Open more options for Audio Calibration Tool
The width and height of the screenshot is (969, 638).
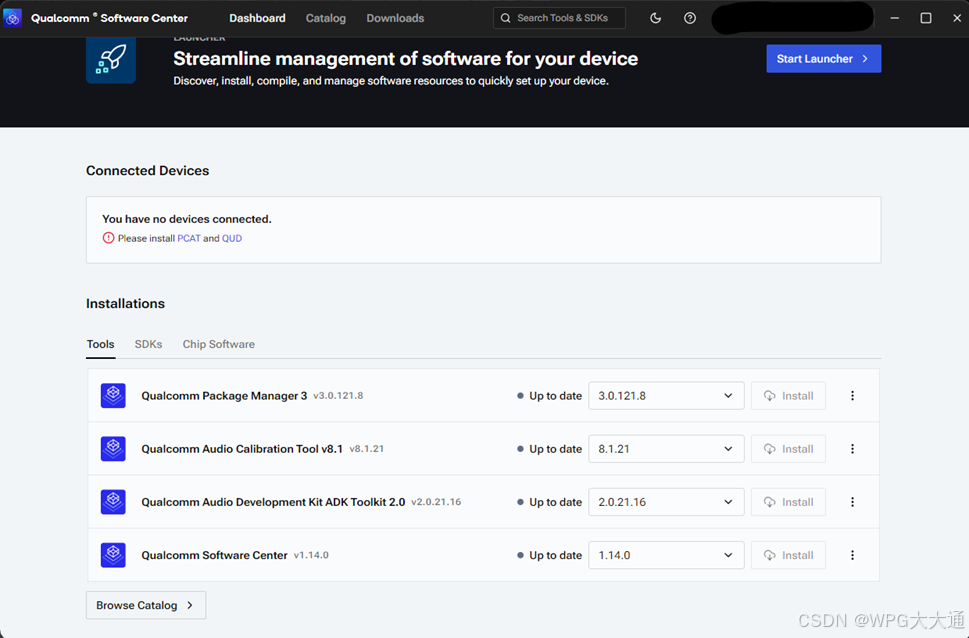point(852,449)
